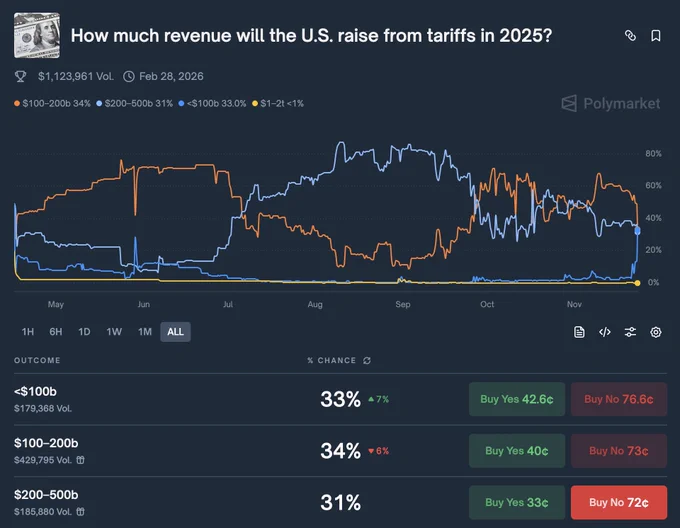Image resolution: width=680 pixels, height=528 pixels.
Task: Switch chart to 1W range
Action: [114, 332]
